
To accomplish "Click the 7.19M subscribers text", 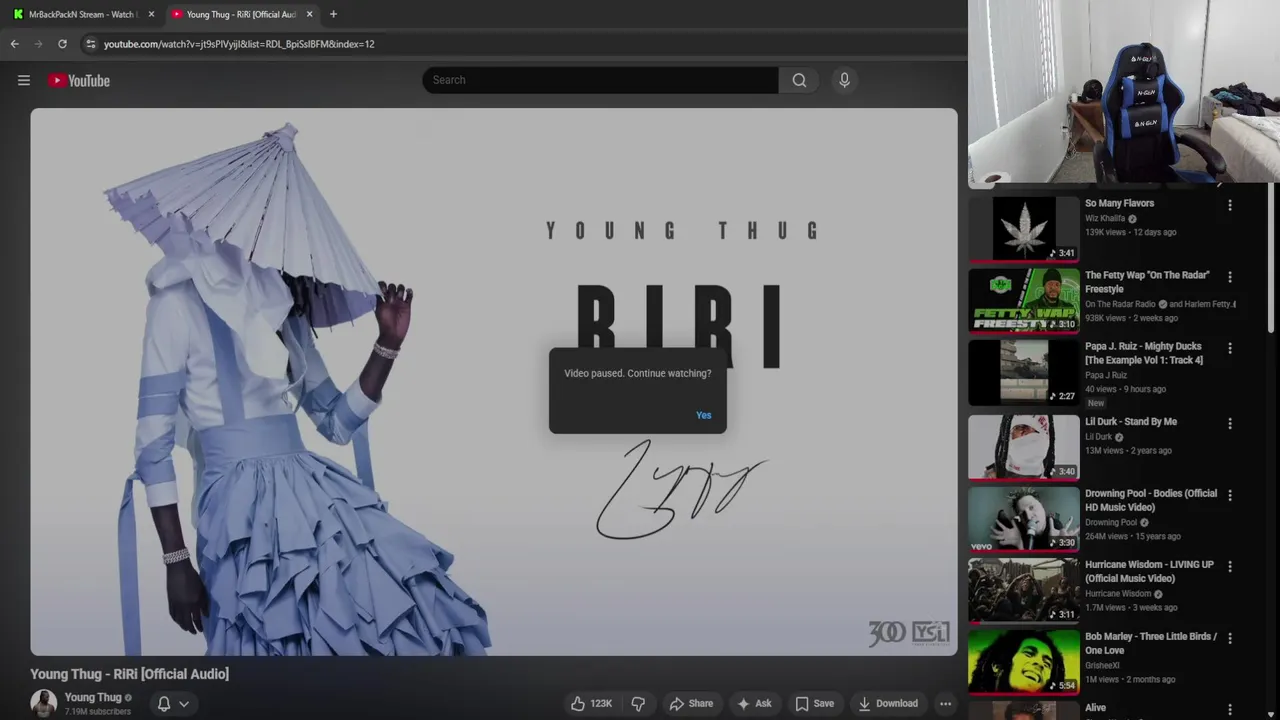I will pyautogui.click(x=98, y=712).
